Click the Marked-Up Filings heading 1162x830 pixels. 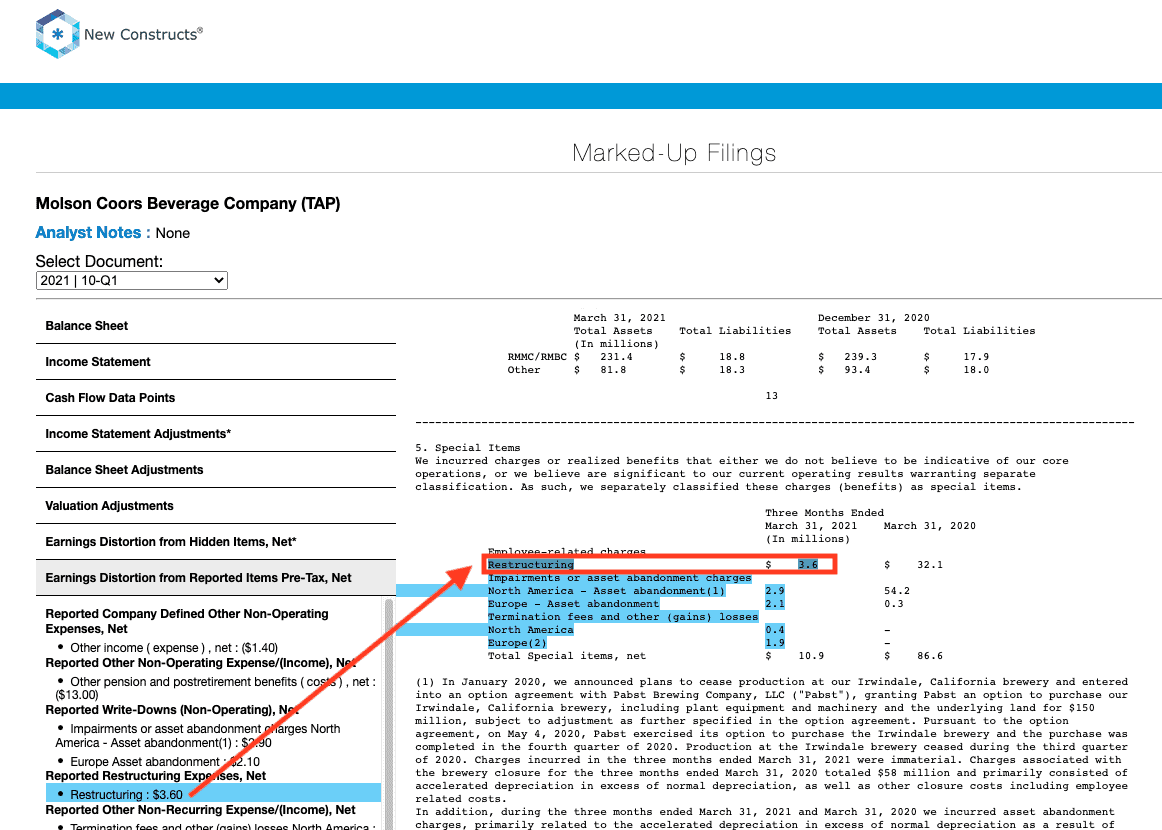coord(674,153)
